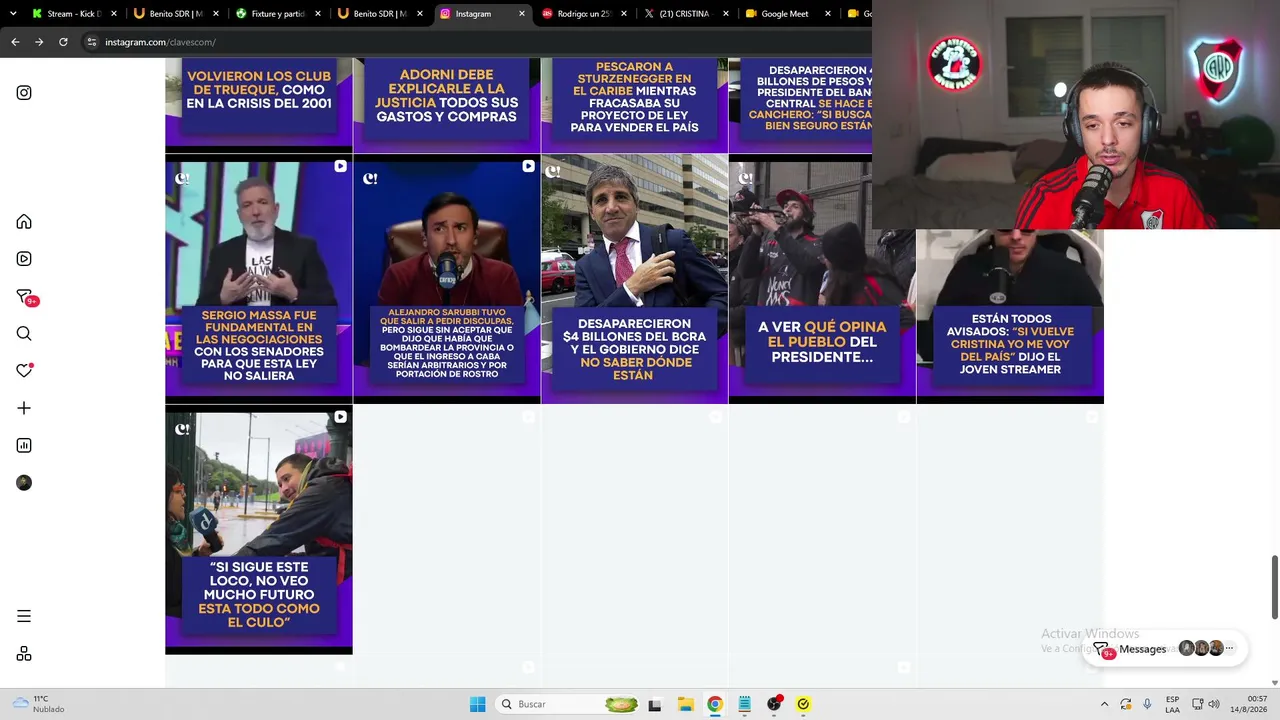Image resolution: width=1280 pixels, height=720 pixels.
Task: Open the Sturzenegger en el Caribe post
Action: pos(635,103)
